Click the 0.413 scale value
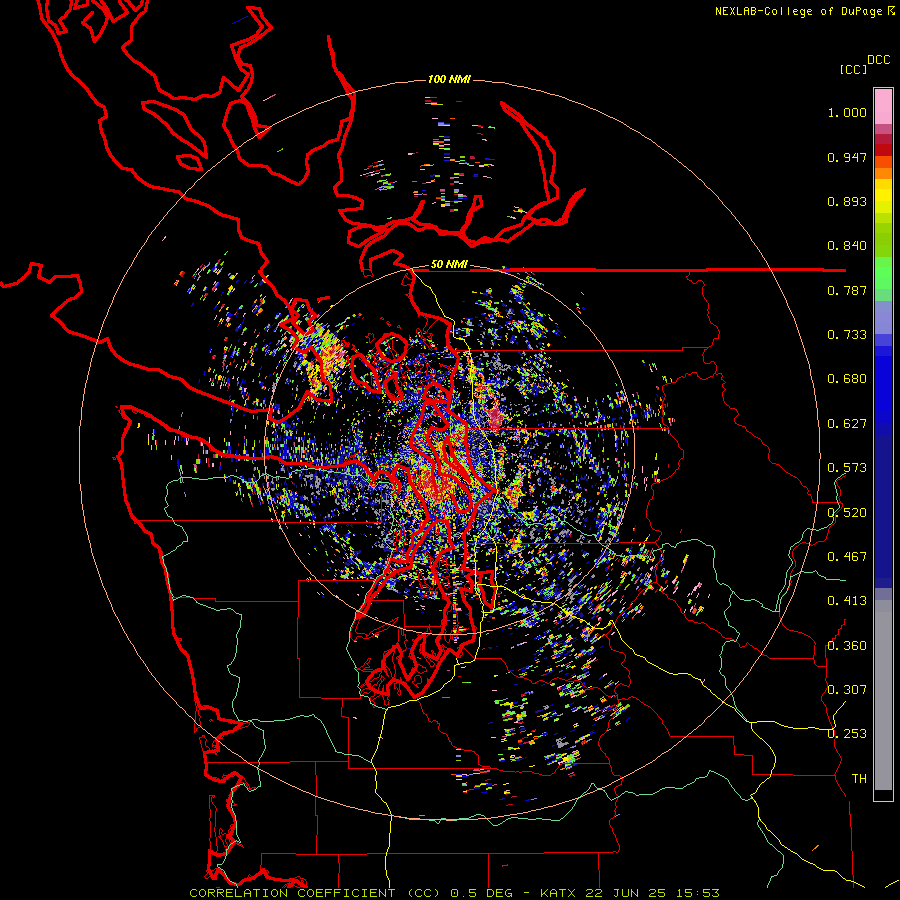Screen dimensions: 900x900 coord(847,601)
